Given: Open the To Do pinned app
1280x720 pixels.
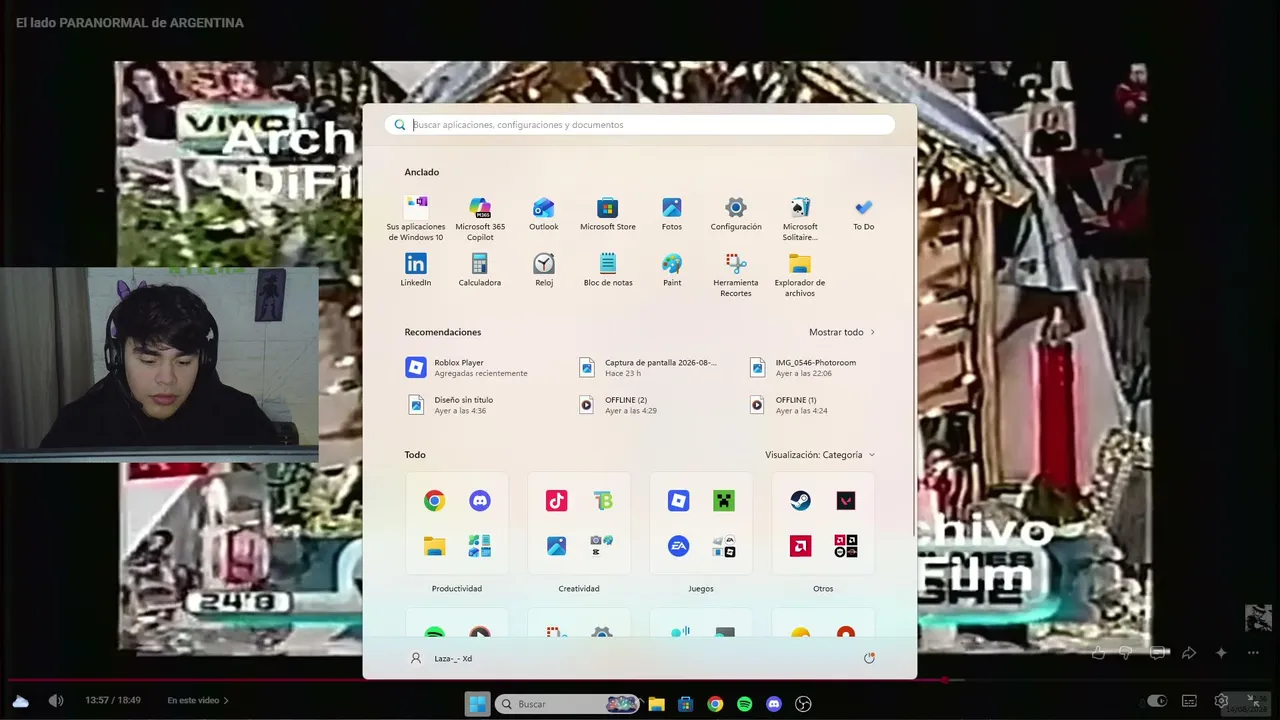Looking at the screenshot, I should pos(864,214).
